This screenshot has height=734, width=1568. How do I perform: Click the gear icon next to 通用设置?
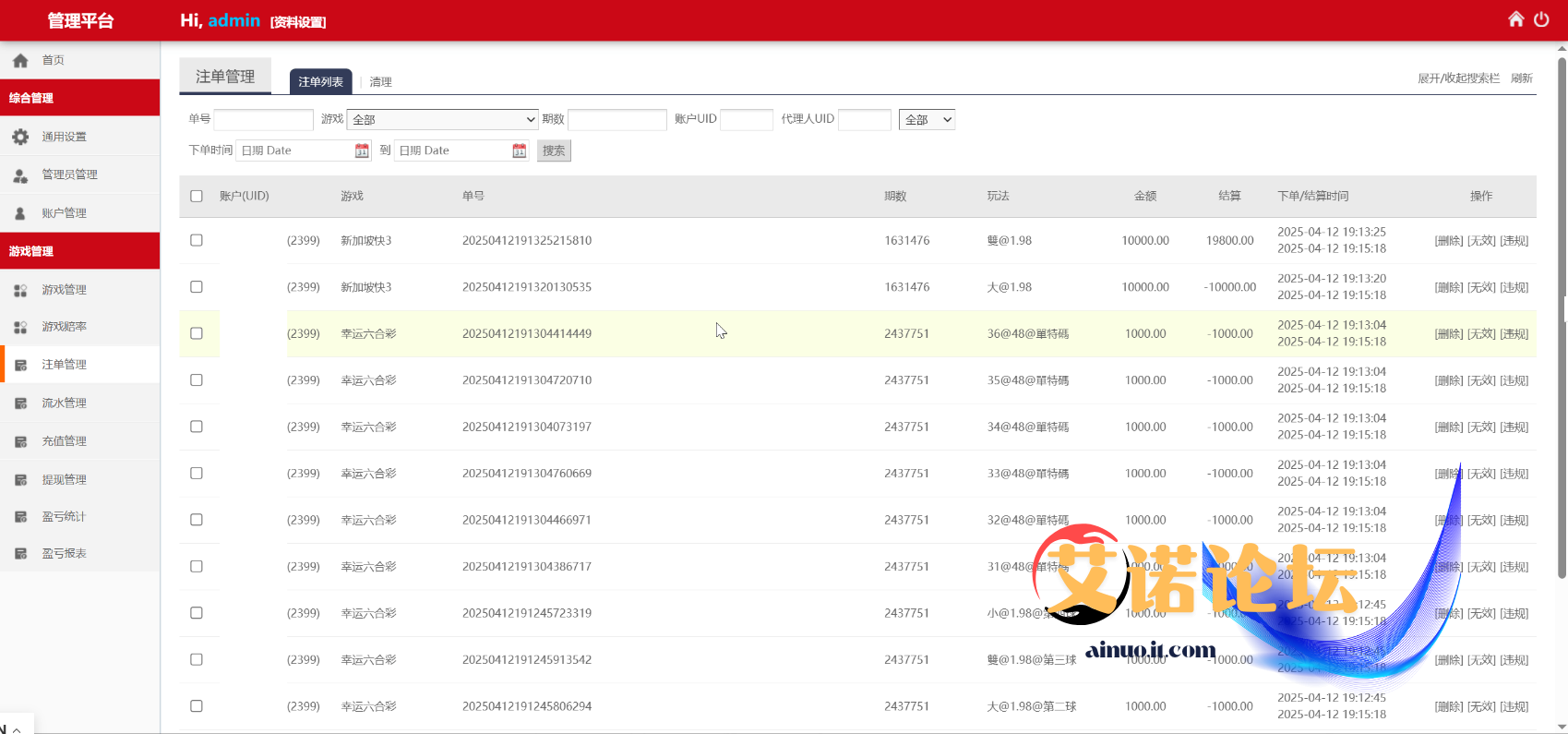[x=20, y=137]
